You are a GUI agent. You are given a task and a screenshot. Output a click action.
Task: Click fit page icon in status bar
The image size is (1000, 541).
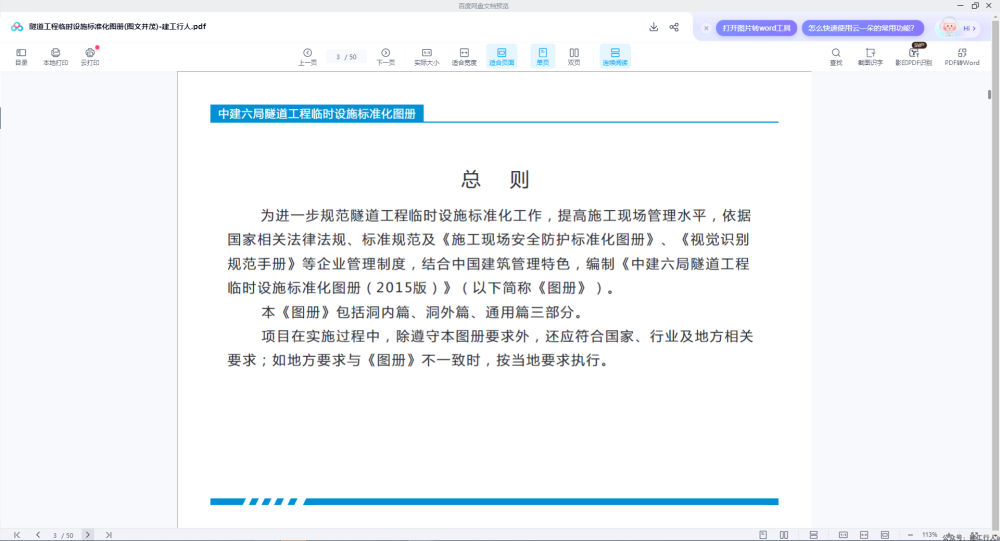click(x=885, y=535)
